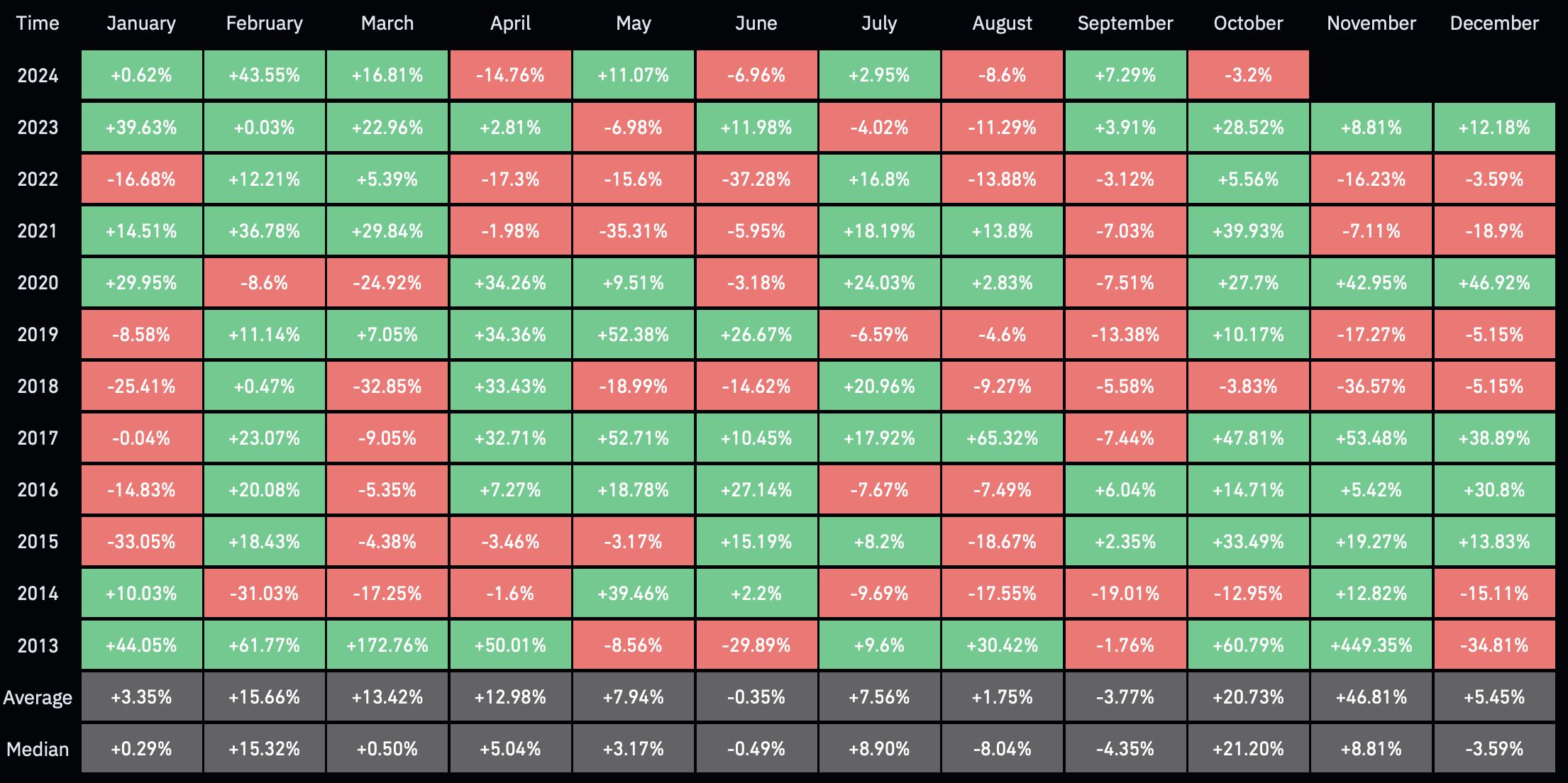The image size is (1568, 783).
Task: Click the December column header
Action: [1494, 23]
